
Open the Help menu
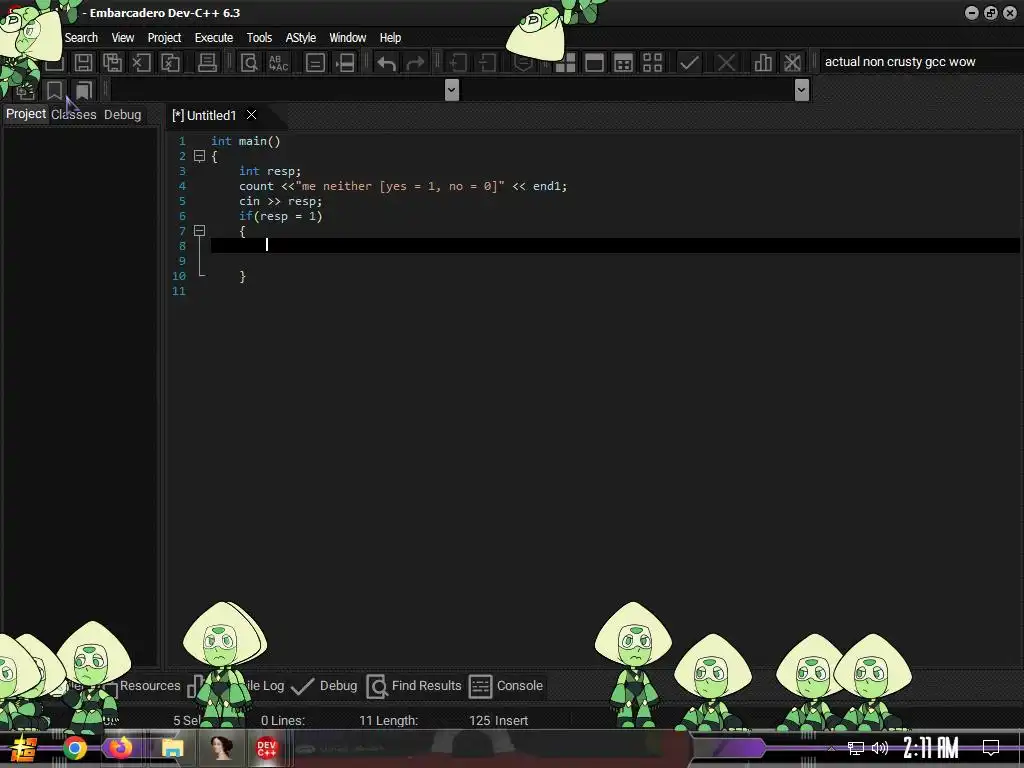coord(390,38)
